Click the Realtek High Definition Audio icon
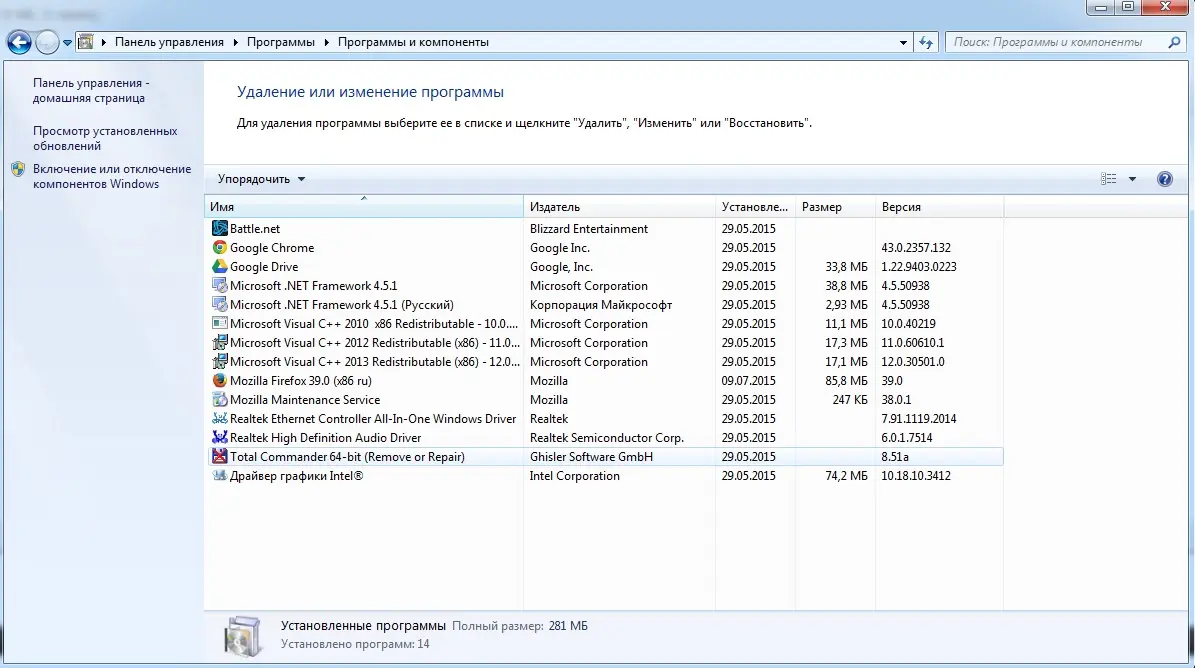 click(219, 438)
